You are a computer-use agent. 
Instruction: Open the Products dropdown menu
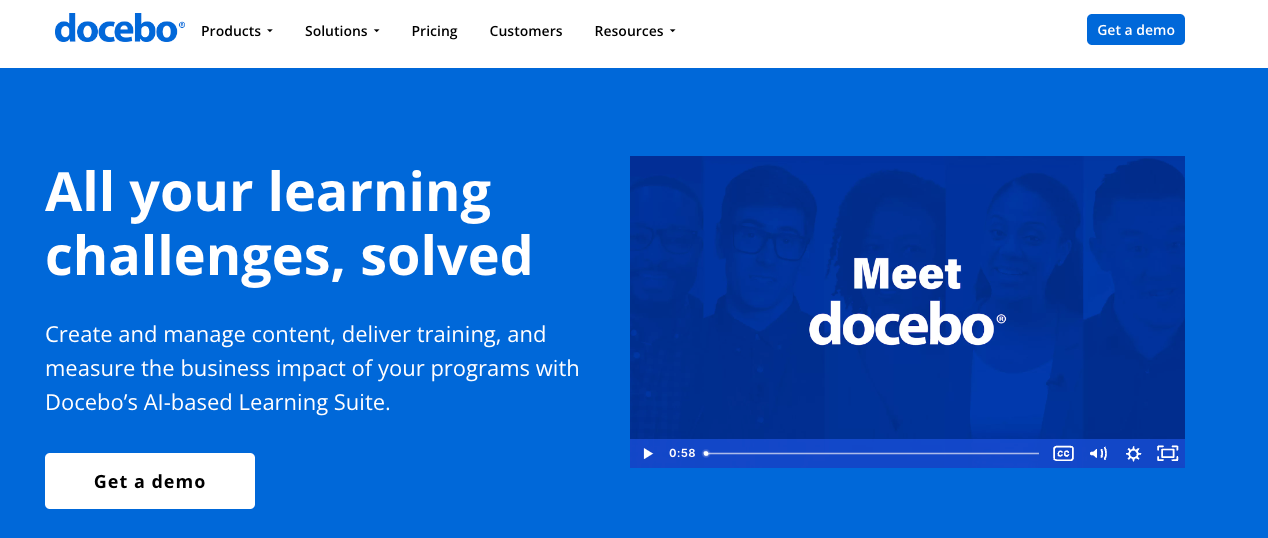(237, 31)
